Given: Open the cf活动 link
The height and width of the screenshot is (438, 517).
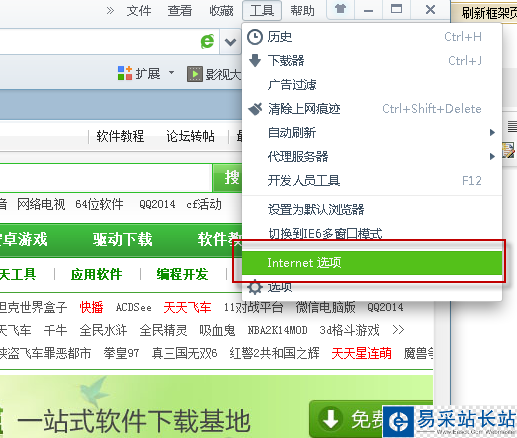Looking at the screenshot, I should (x=204, y=204).
